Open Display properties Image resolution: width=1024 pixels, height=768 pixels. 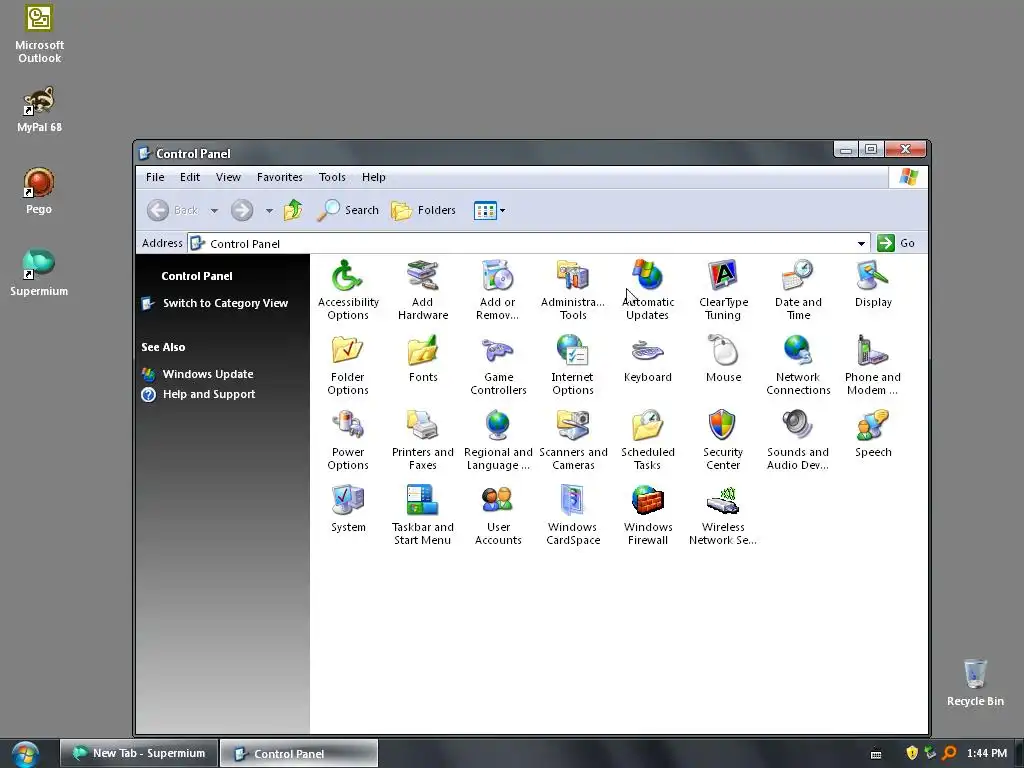873,284
